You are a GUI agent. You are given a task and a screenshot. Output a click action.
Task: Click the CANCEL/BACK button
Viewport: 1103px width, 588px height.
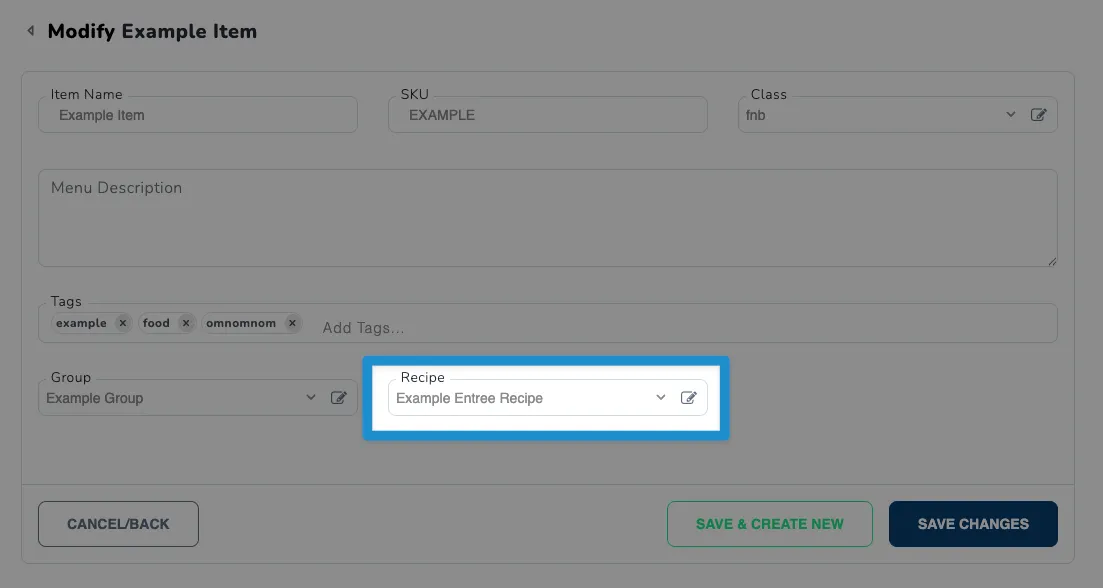(x=118, y=524)
